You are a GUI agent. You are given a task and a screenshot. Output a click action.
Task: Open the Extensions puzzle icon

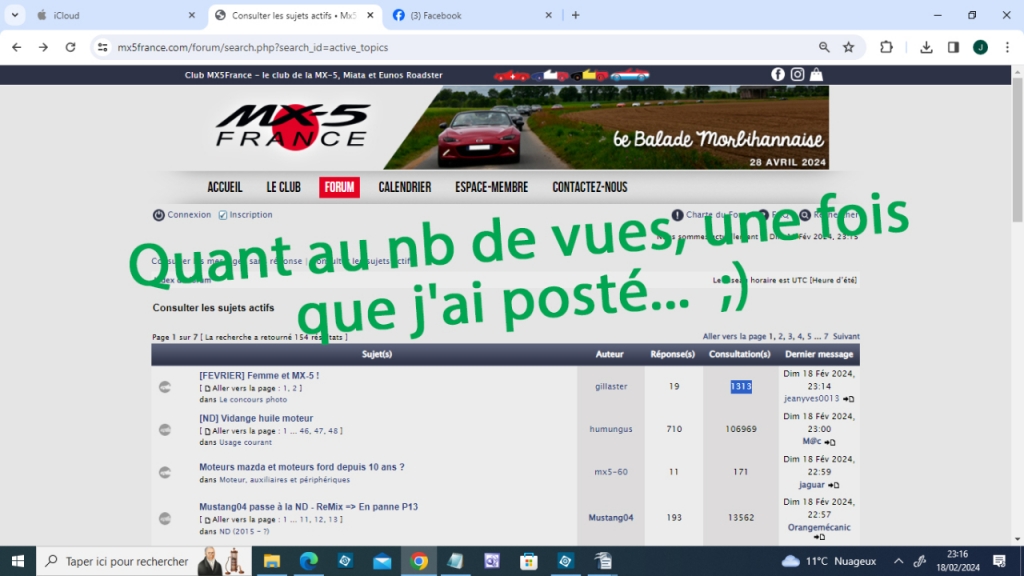point(886,47)
